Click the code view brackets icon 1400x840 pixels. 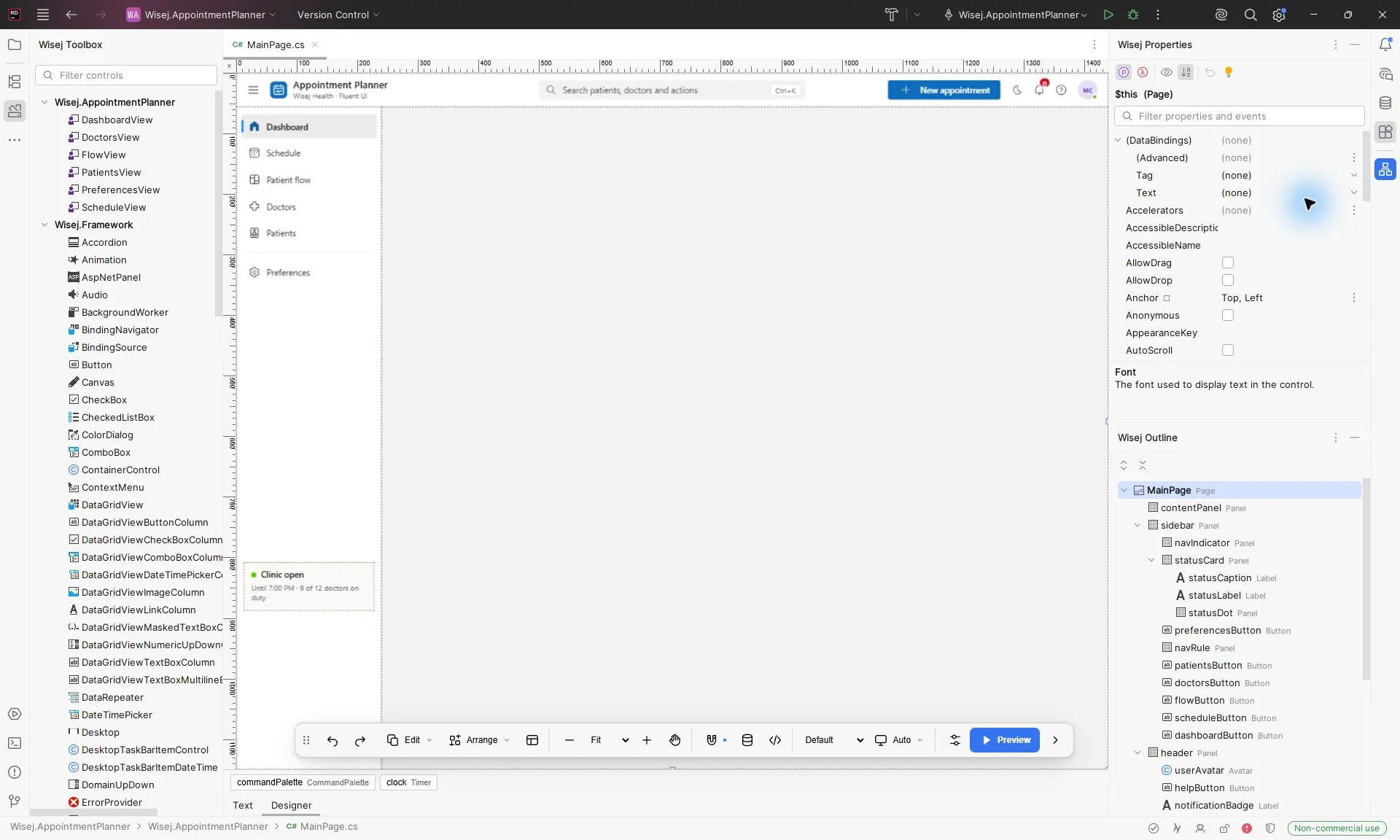[x=775, y=740]
